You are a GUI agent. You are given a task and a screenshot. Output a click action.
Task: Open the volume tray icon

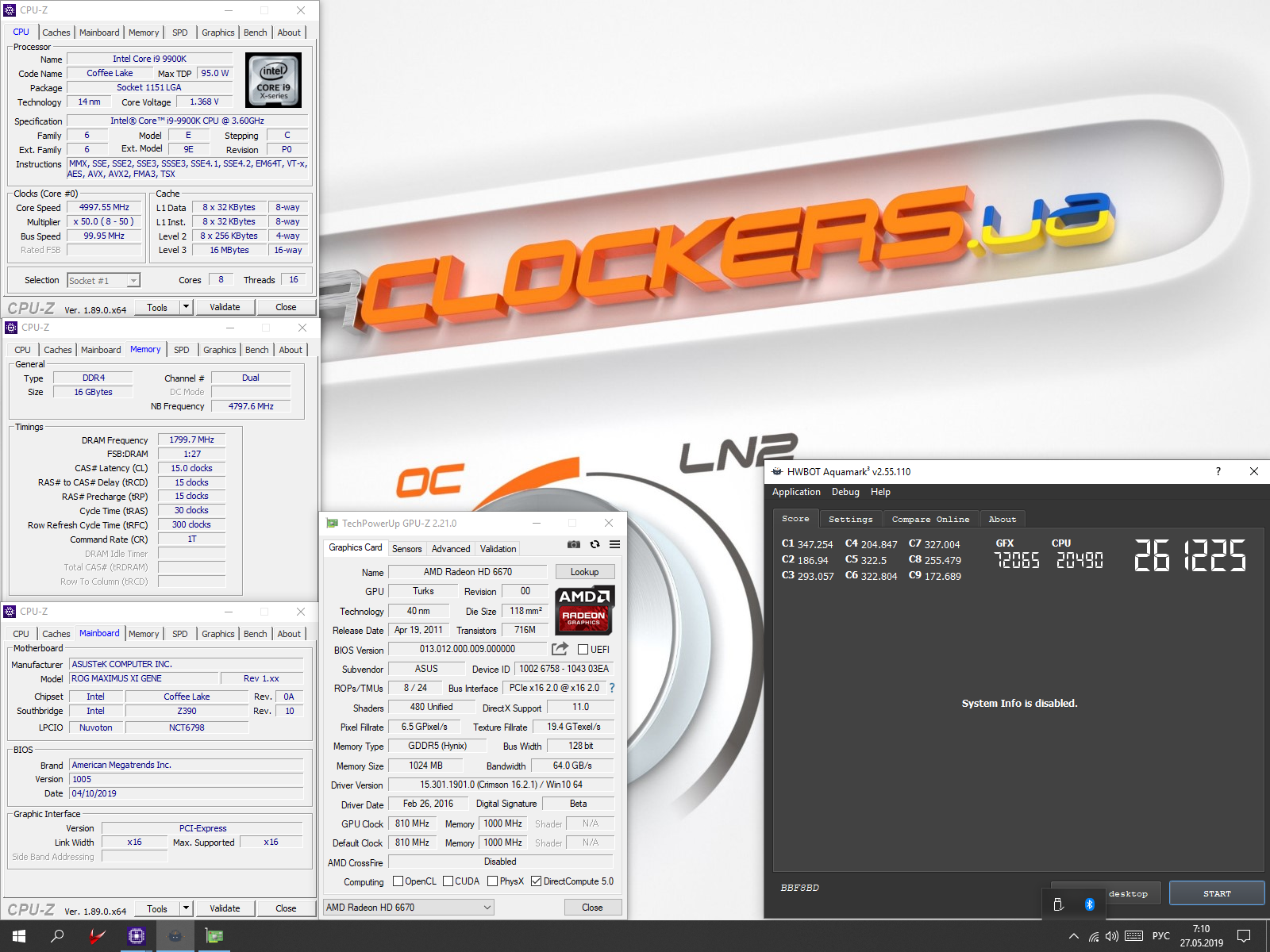1112,936
